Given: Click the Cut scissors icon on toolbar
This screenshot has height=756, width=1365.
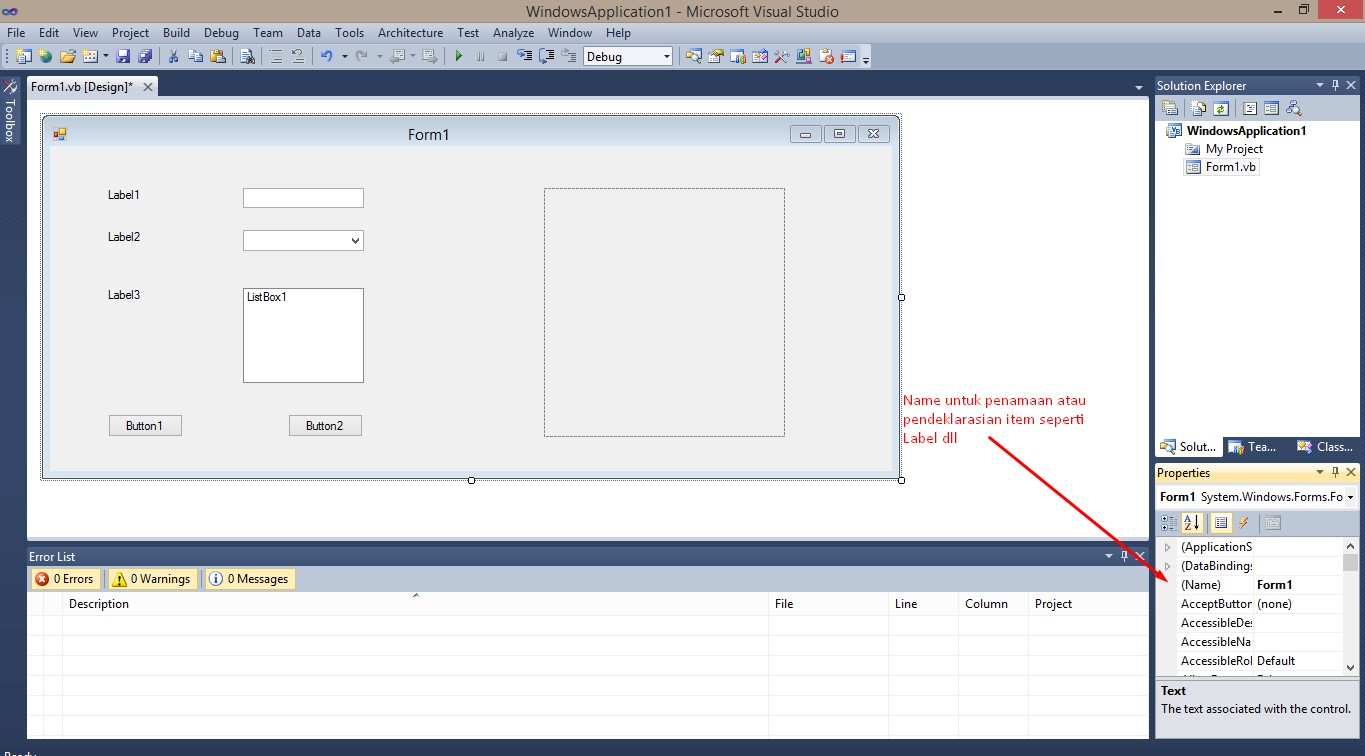Looking at the screenshot, I should [171, 56].
